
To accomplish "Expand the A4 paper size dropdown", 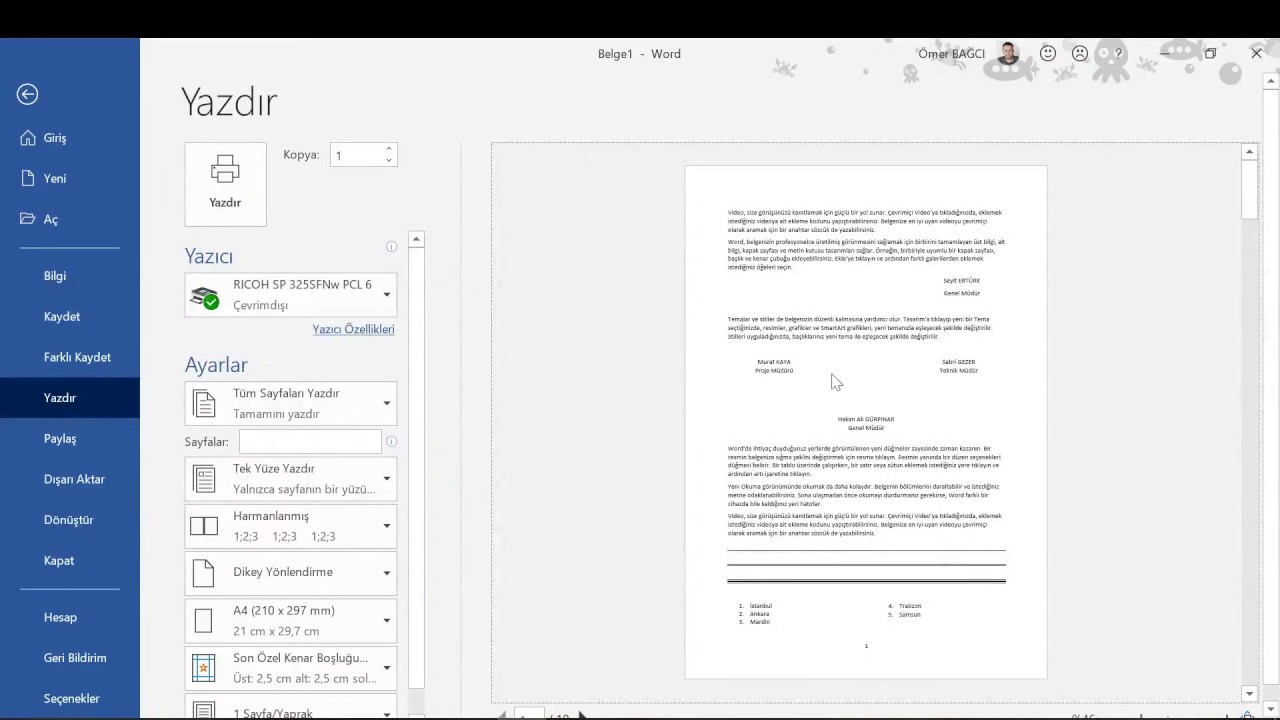I will (x=290, y=620).
